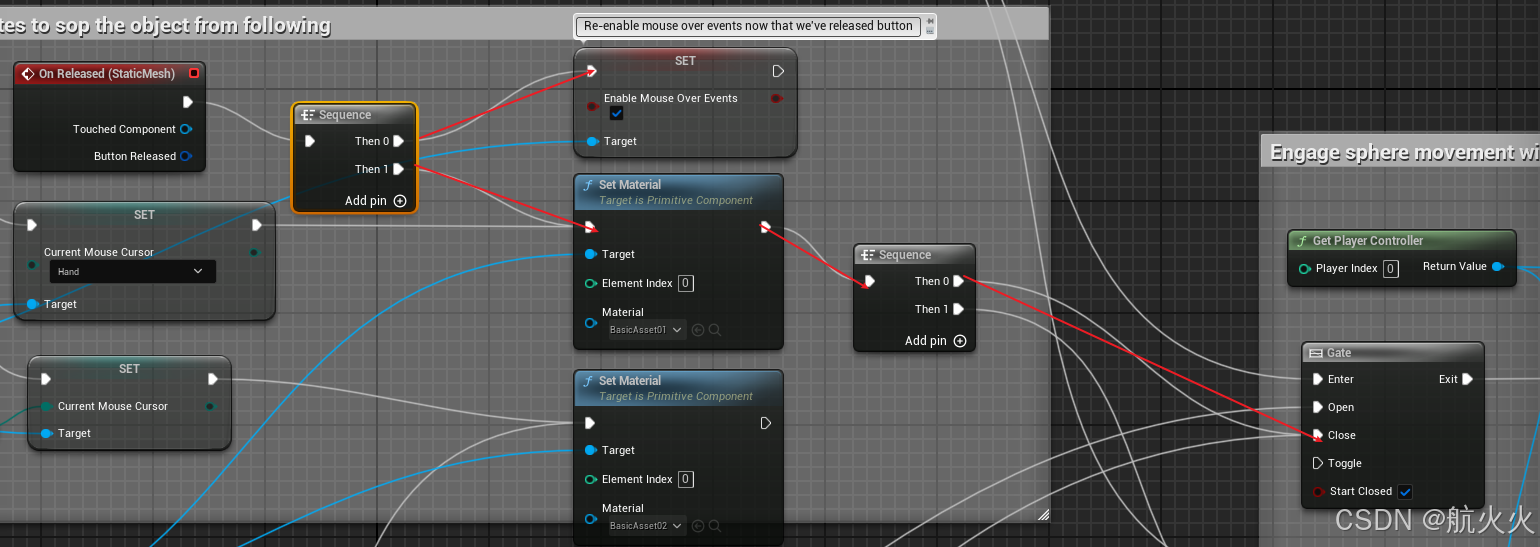
Task: Click use-selected-asset arrow beside BasicAsset02
Action: (x=698, y=526)
